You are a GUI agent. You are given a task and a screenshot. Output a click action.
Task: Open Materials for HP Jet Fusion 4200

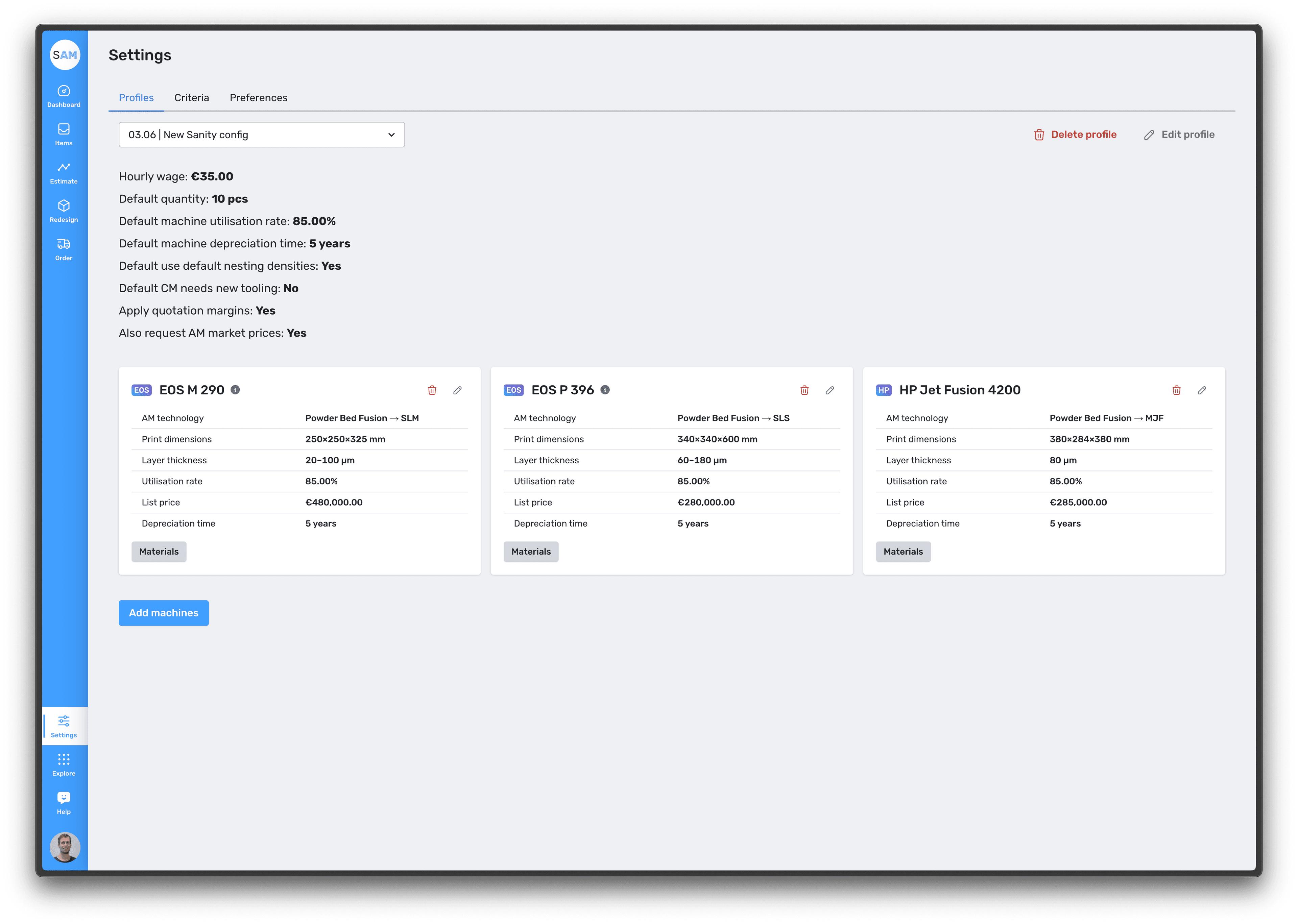pyautogui.click(x=903, y=551)
